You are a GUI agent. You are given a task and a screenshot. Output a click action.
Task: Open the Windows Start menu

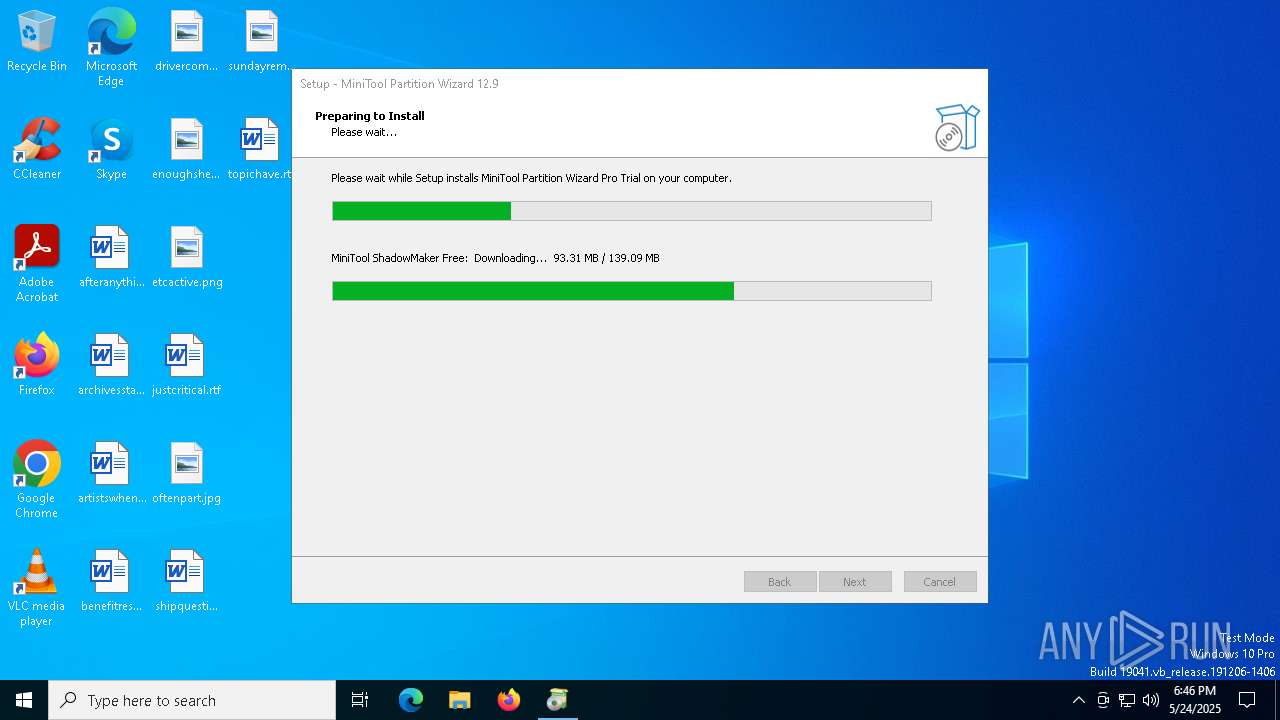(x=24, y=700)
